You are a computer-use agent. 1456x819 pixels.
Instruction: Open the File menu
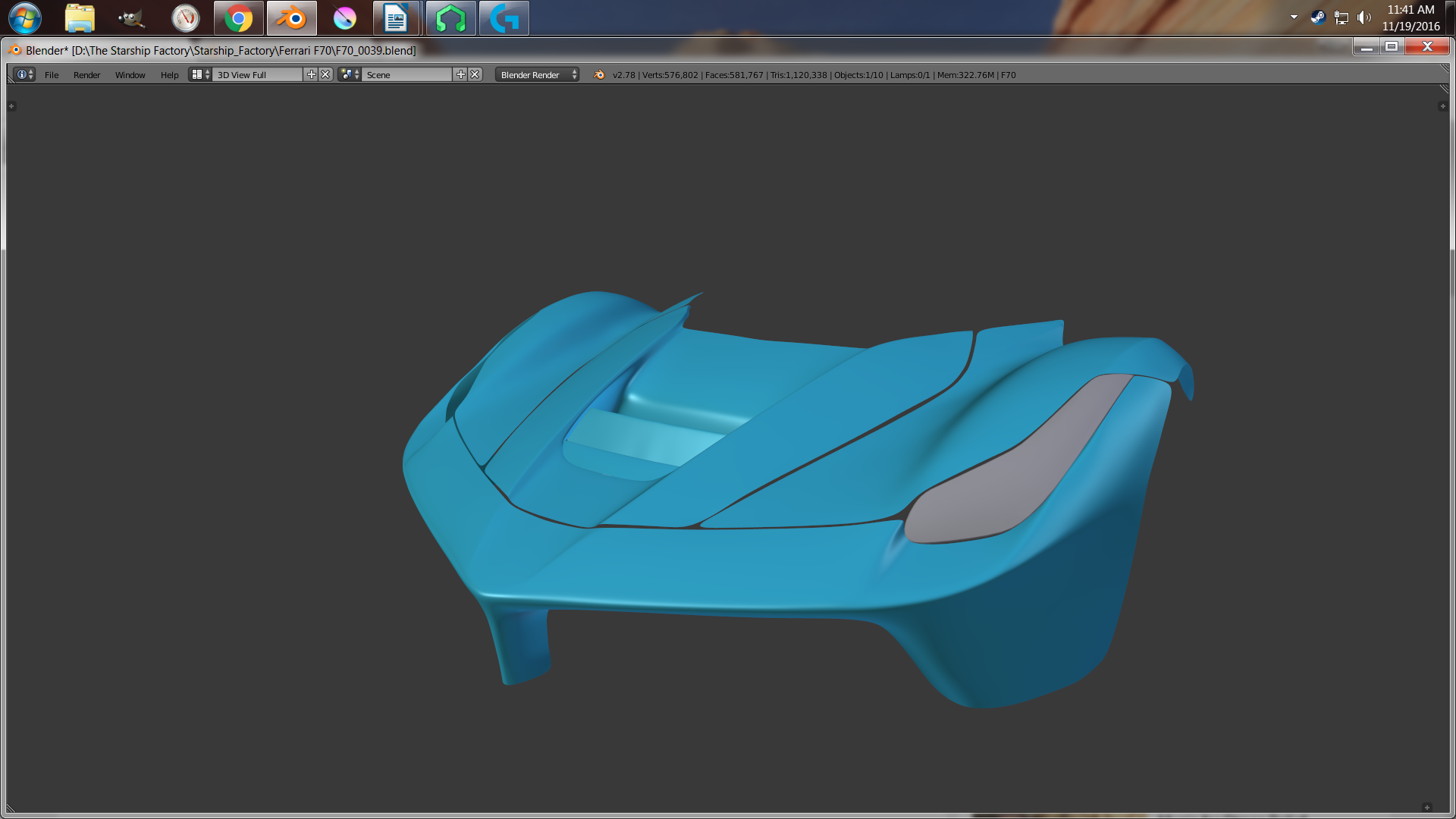coord(52,75)
